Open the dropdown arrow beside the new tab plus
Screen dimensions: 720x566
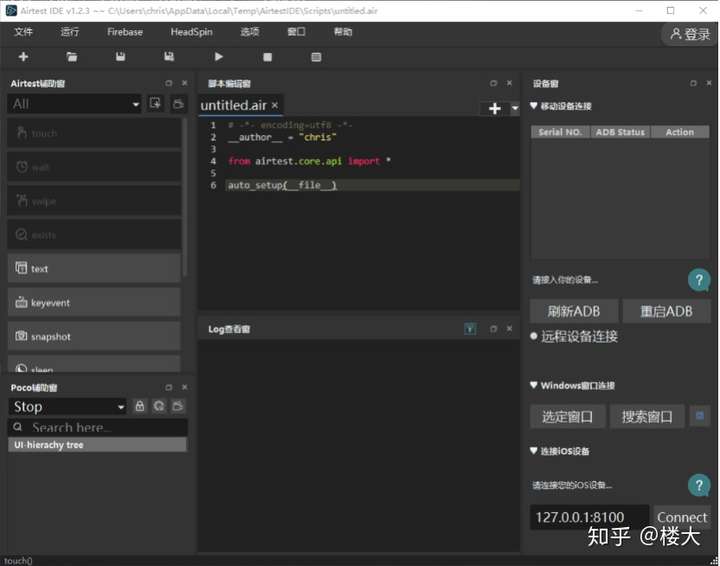point(515,108)
